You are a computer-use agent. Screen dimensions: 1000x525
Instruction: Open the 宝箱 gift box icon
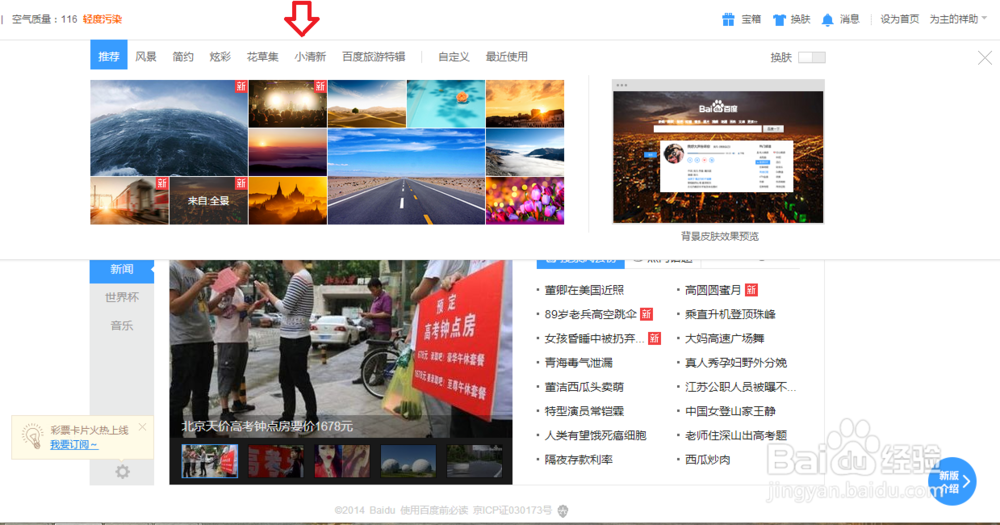pos(728,19)
